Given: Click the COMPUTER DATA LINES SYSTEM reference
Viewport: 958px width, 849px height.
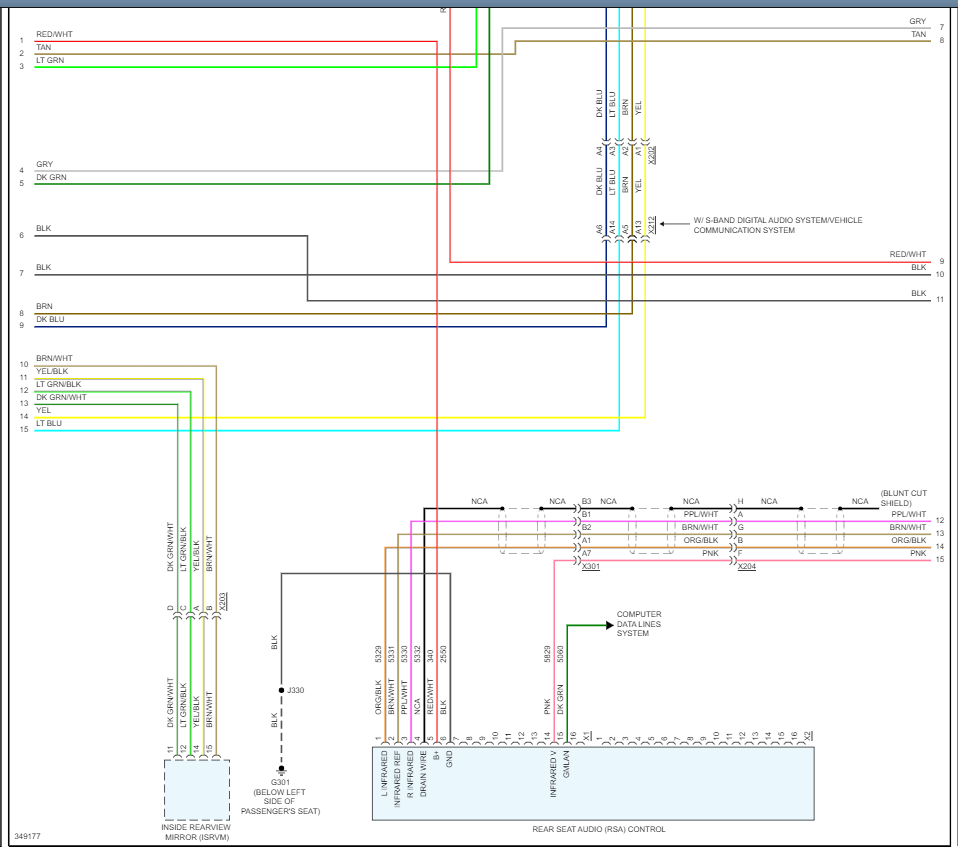Looking at the screenshot, I should [x=638, y=624].
